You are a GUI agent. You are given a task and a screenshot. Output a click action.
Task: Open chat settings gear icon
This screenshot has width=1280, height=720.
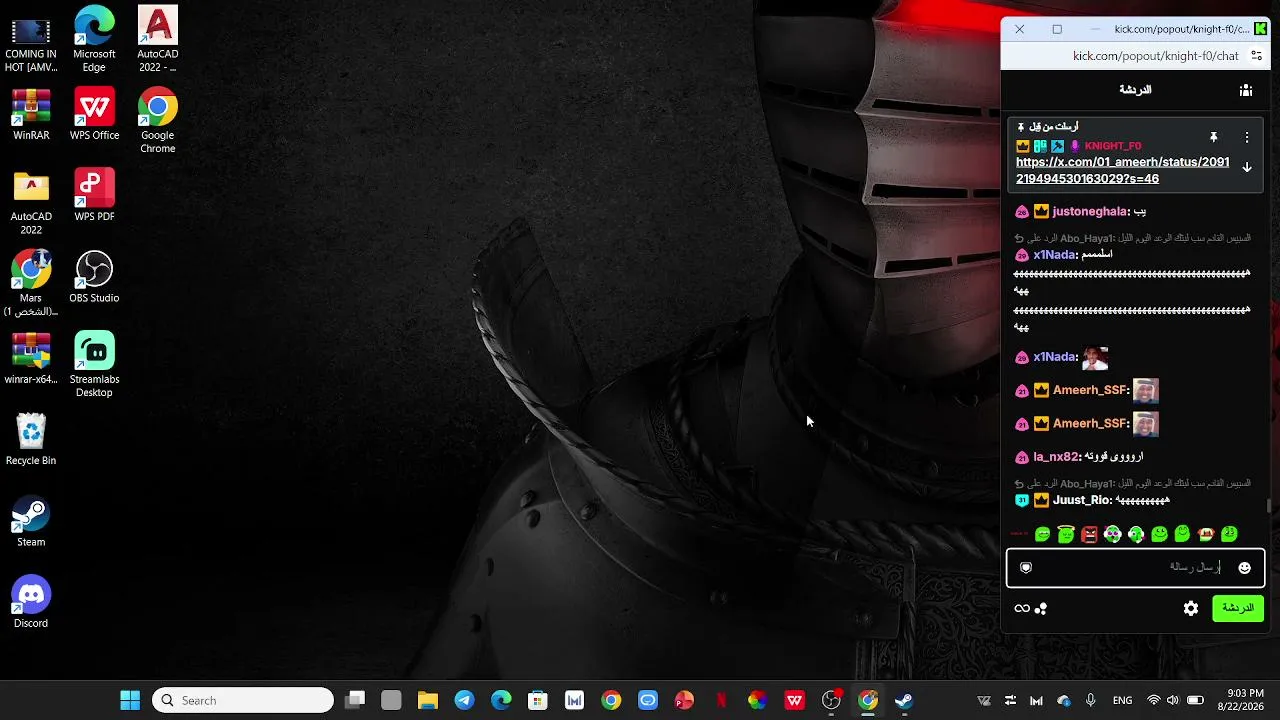pos(1191,608)
